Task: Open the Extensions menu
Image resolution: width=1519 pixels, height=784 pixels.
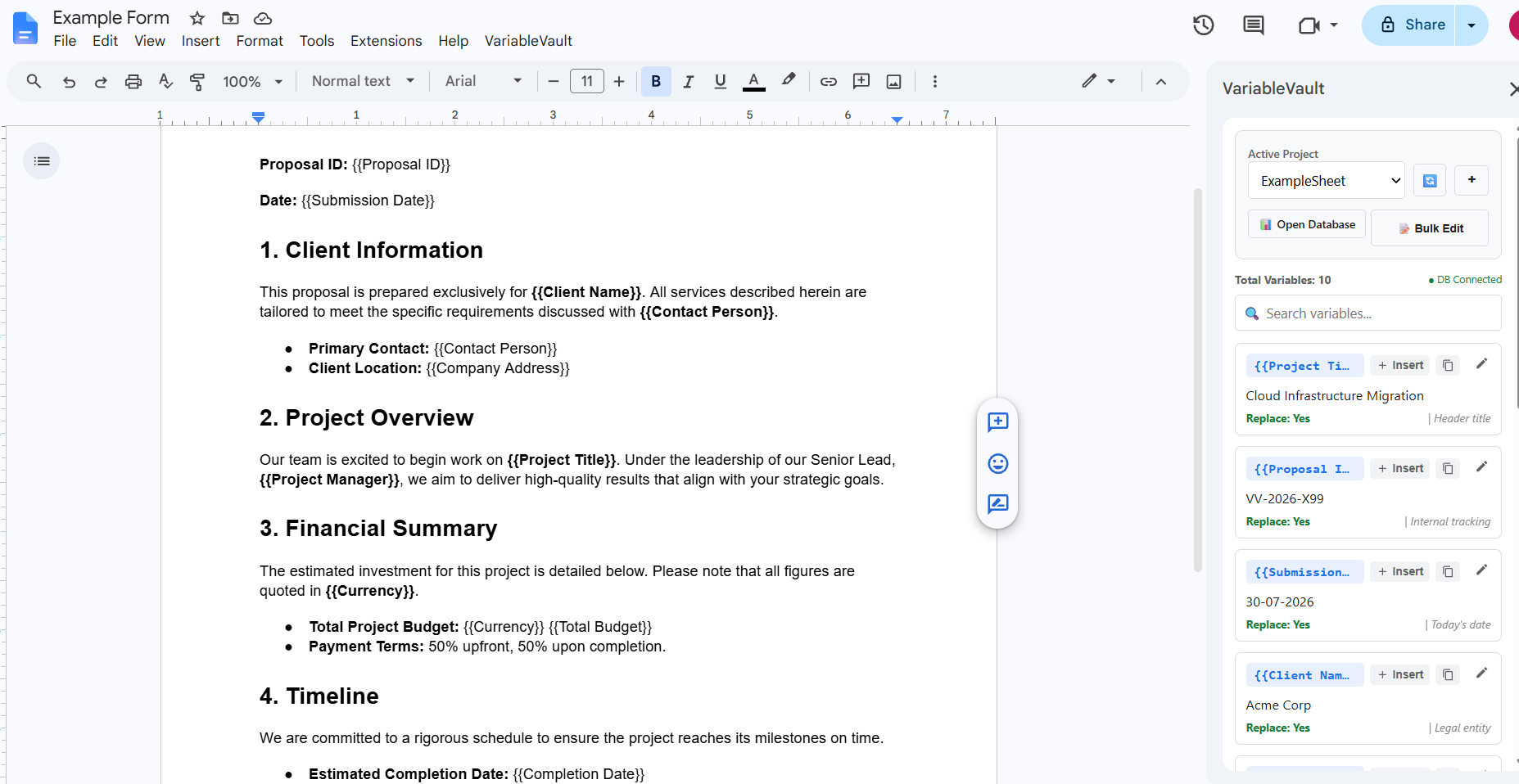Action: 387,41
